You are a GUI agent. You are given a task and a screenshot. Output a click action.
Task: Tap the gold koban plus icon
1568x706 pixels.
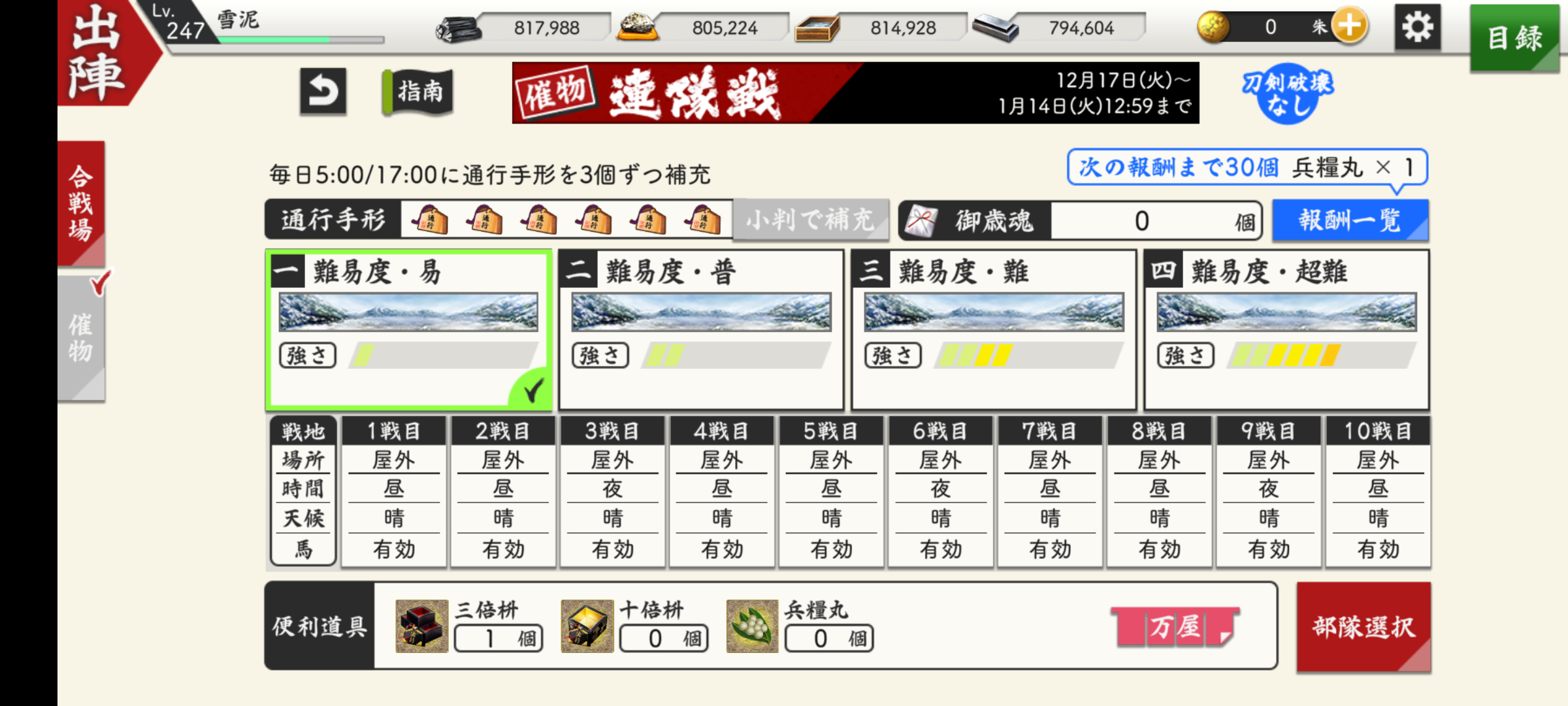(1350, 26)
